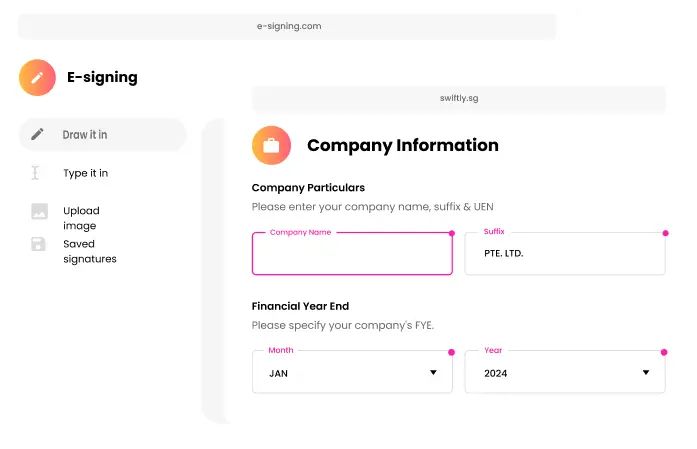Image resolution: width=697 pixels, height=449 pixels.
Task: Click the E-signing title text
Action: point(102,77)
